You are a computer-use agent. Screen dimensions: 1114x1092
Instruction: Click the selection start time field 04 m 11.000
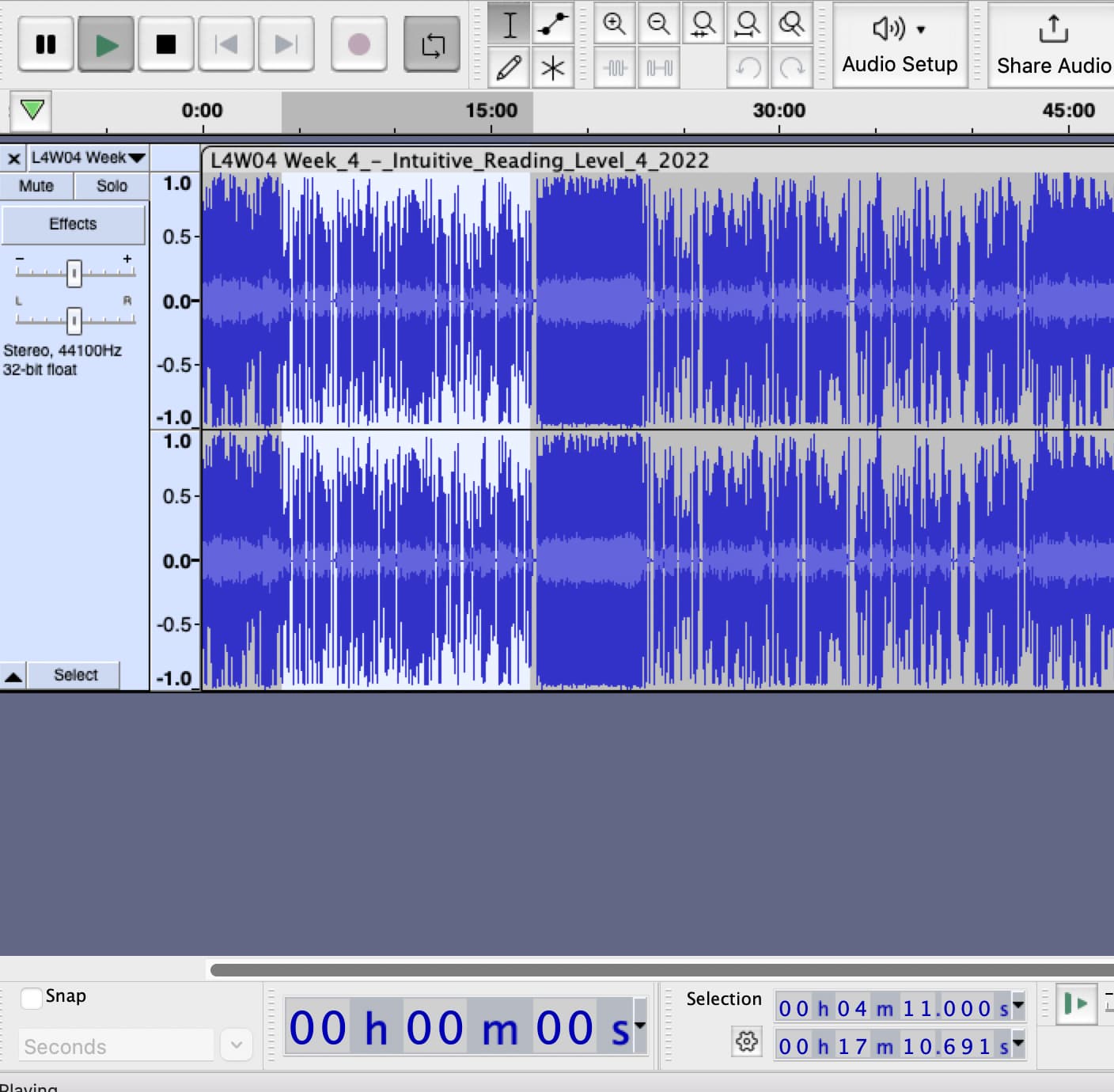[x=893, y=1008]
